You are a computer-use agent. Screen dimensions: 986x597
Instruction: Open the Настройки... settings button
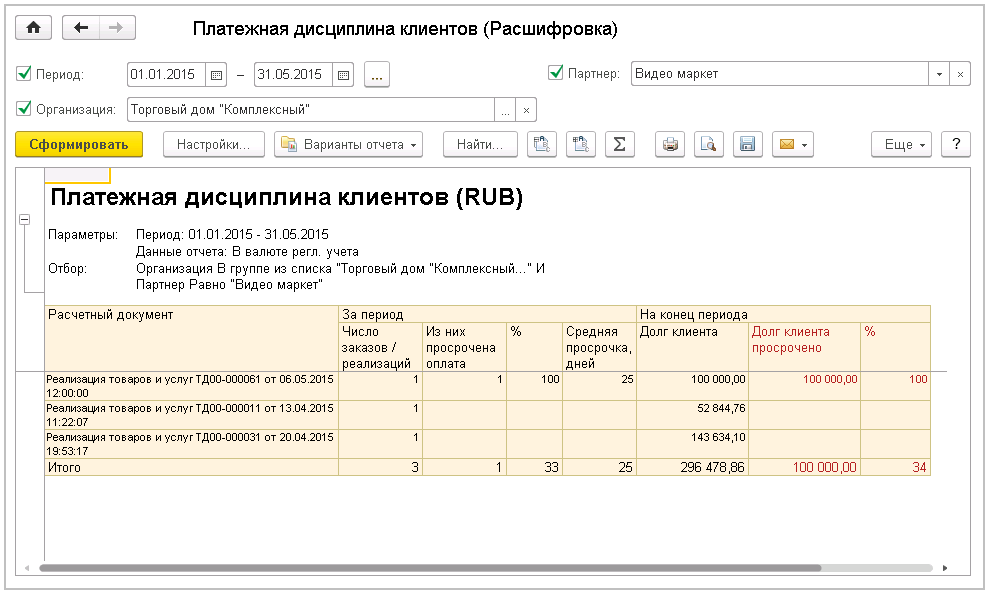coord(212,145)
